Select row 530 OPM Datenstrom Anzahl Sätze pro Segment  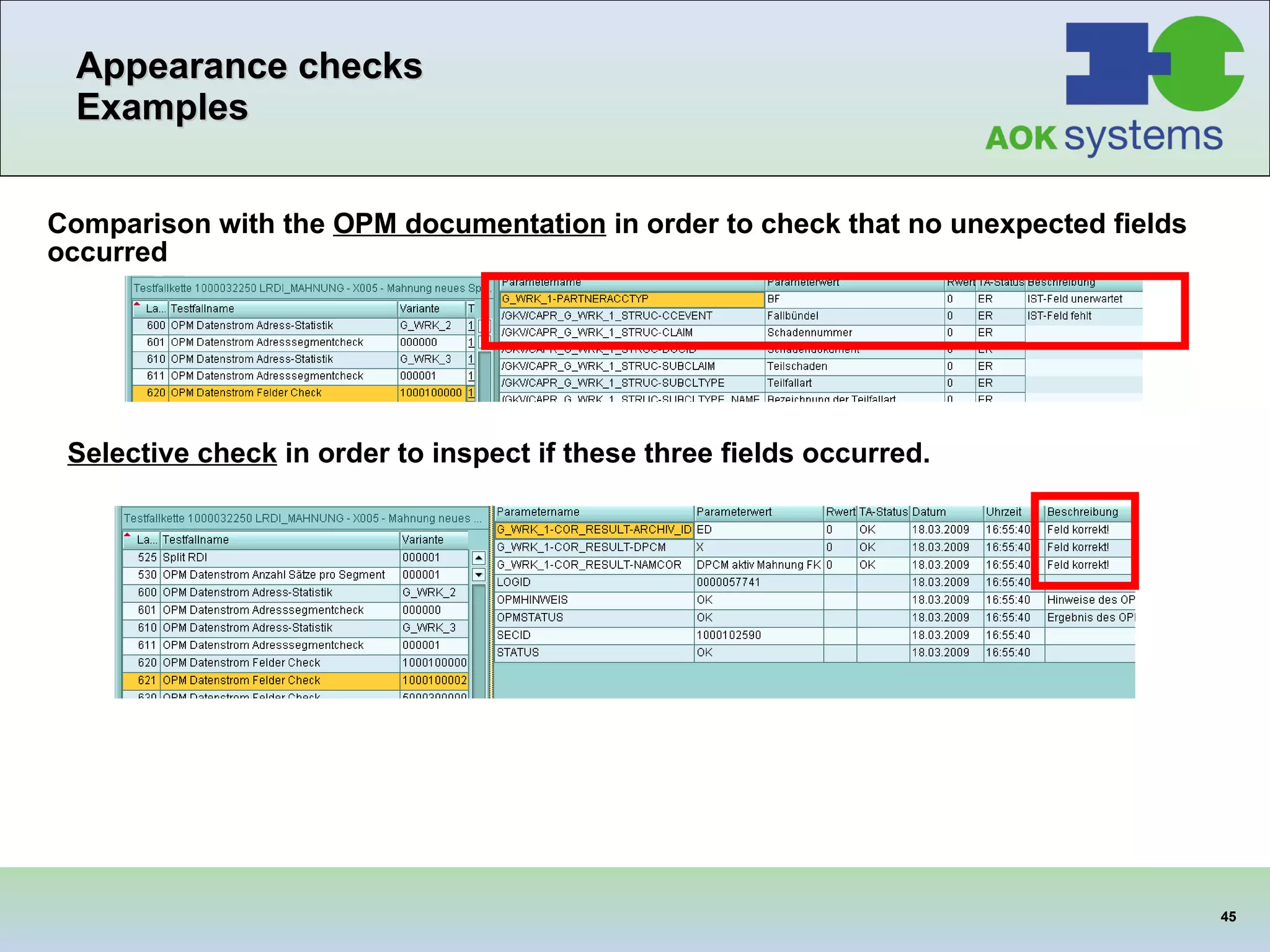tap(295, 575)
